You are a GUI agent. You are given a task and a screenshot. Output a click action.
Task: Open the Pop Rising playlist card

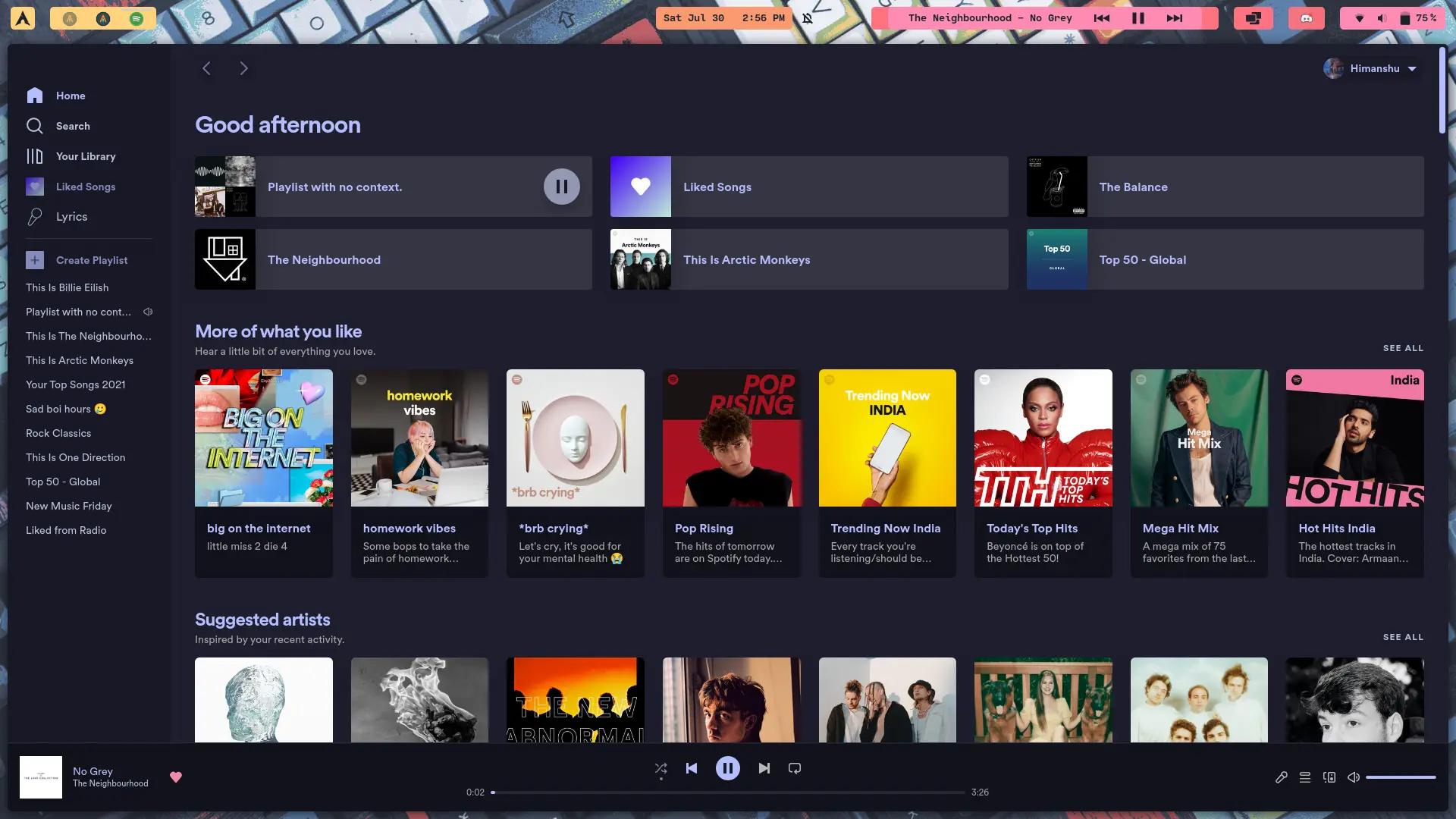(x=731, y=472)
